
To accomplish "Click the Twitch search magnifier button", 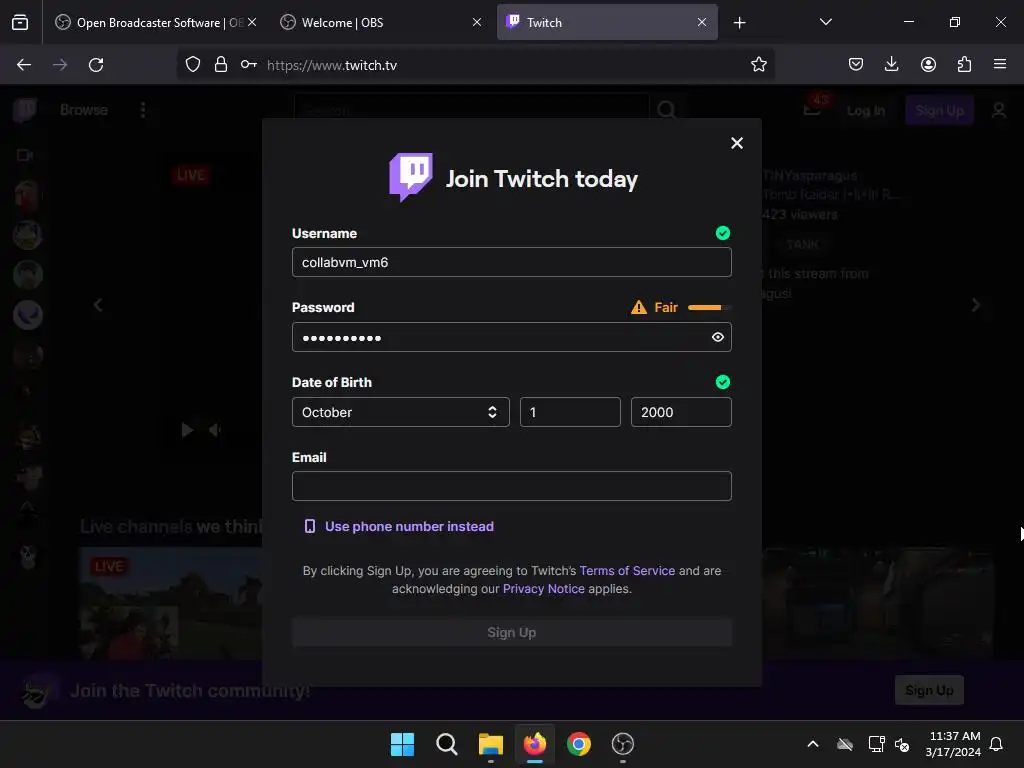I will [666, 110].
